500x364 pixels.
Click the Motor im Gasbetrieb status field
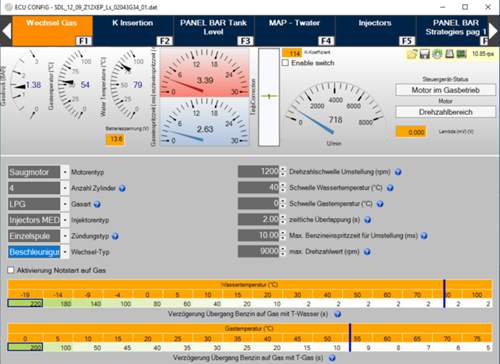445,90
